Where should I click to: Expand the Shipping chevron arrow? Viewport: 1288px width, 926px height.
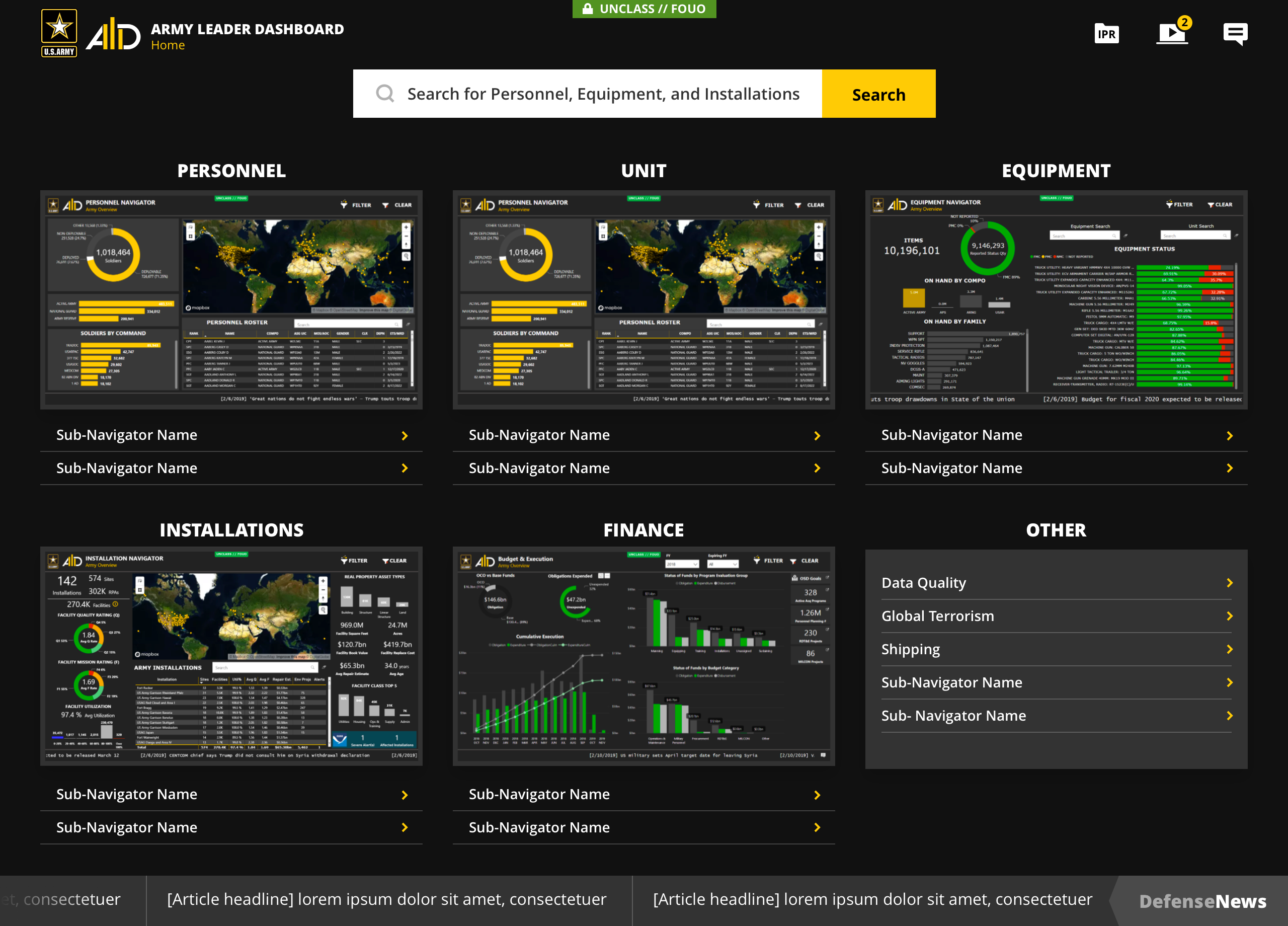pos(1230,649)
